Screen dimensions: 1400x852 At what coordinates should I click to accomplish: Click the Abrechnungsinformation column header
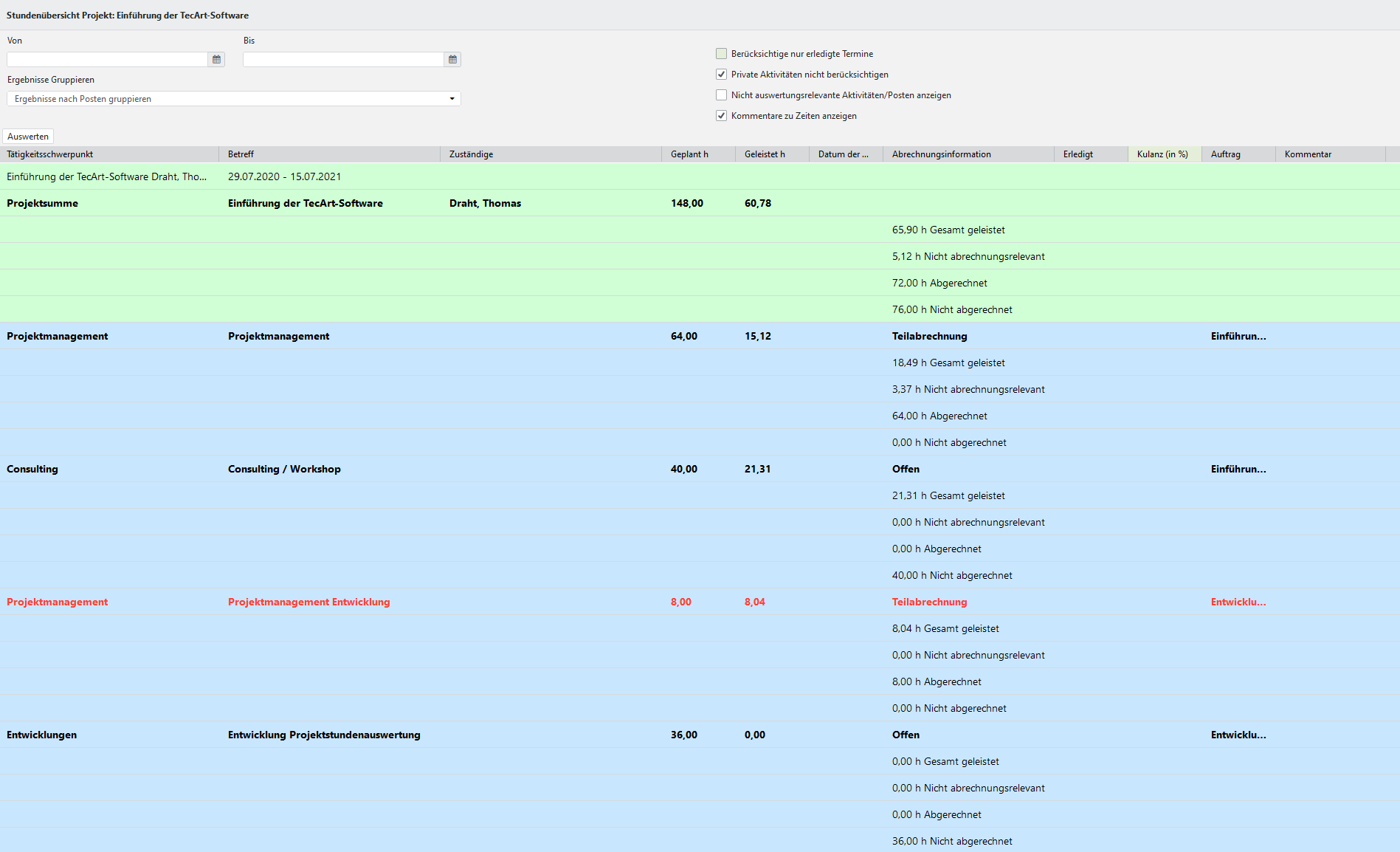968,154
